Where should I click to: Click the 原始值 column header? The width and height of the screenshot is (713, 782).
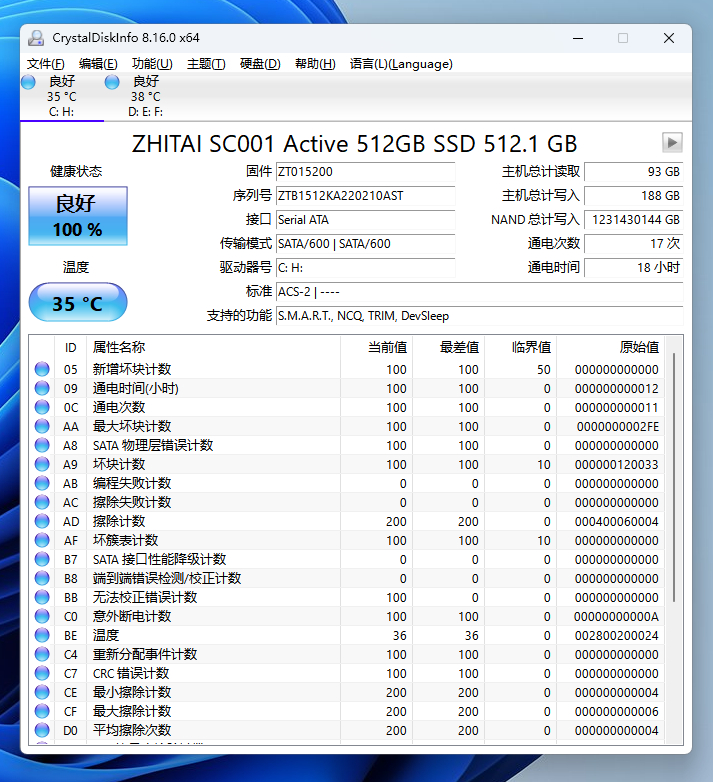610,347
